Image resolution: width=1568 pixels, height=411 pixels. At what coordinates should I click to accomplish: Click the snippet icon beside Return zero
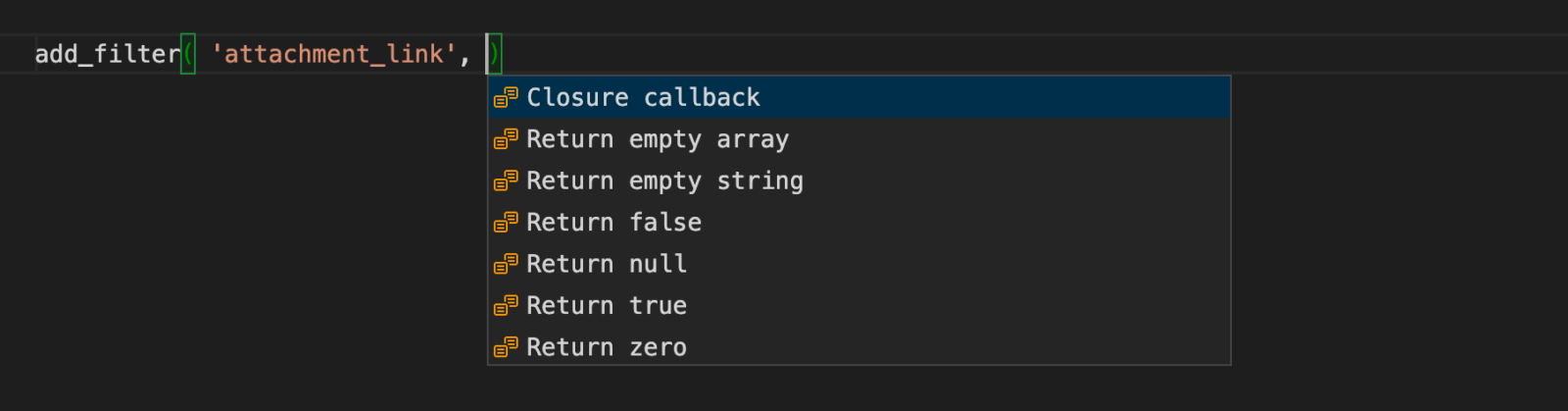pyautogui.click(x=506, y=346)
